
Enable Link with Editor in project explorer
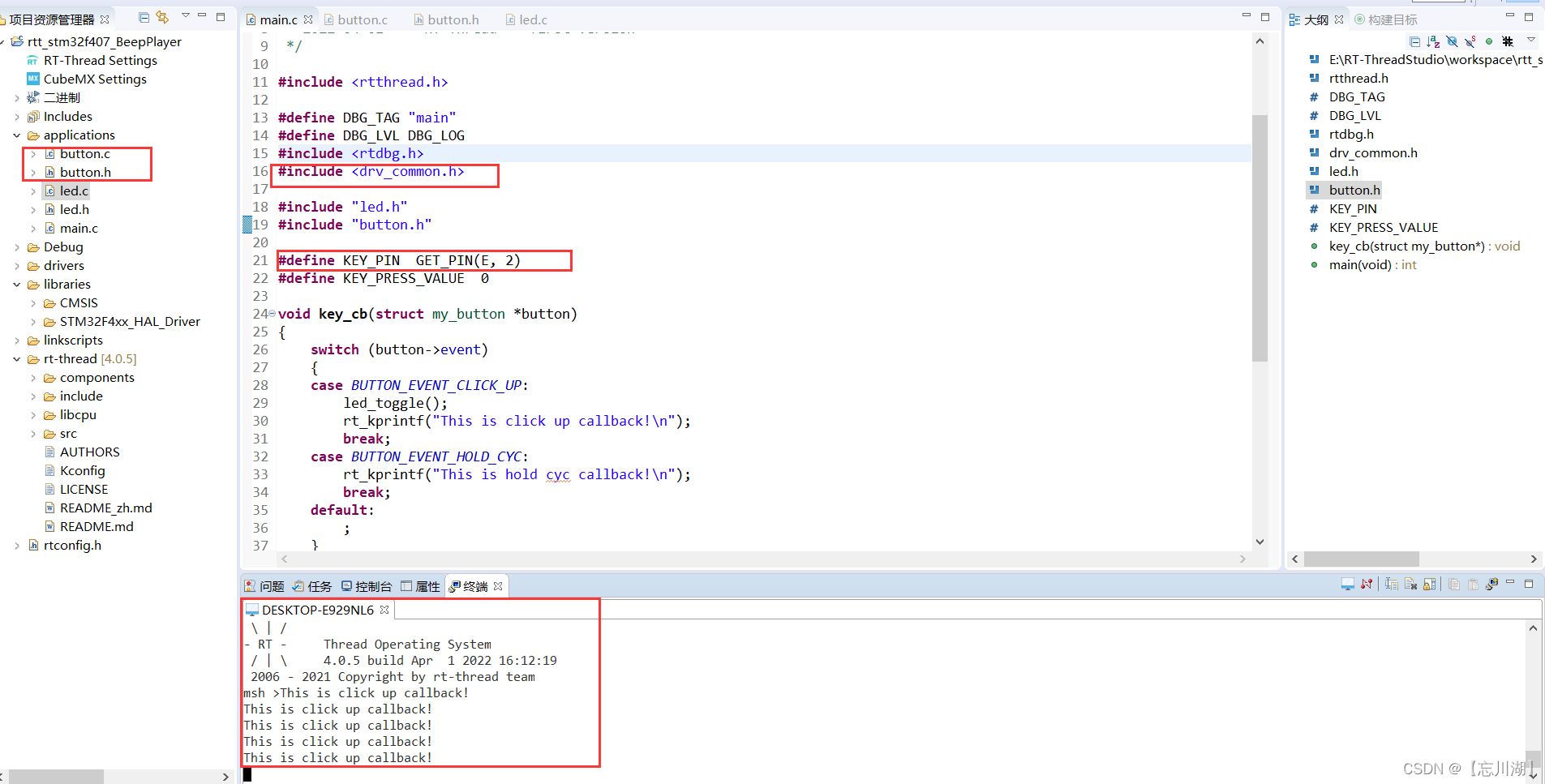pyautogui.click(x=161, y=16)
